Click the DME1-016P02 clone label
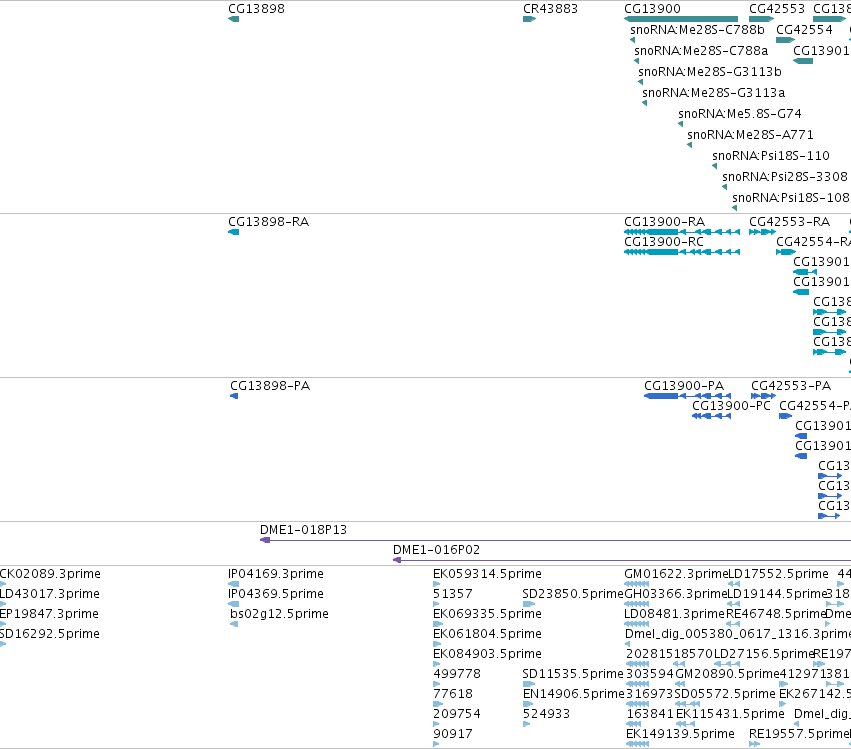Image resolution: width=851 pixels, height=749 pixels. click(x=436, y=550)
